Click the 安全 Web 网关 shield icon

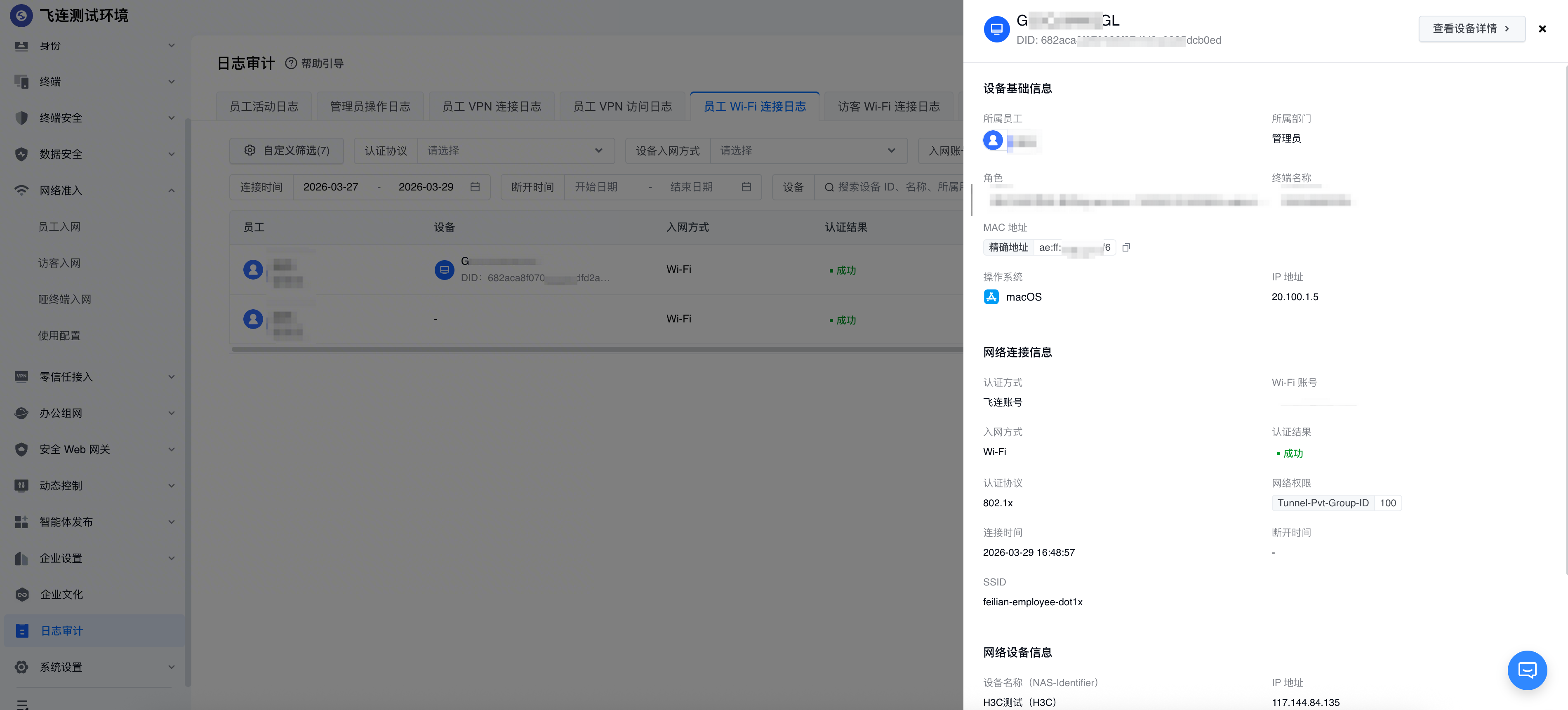pyautogui.click(x=21, y=449)
